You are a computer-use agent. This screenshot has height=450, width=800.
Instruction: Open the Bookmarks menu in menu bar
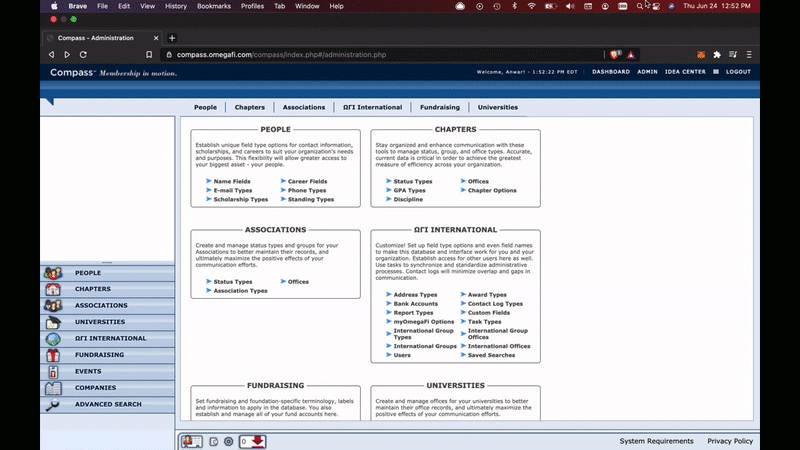pyautogui.click(x=214, y=6)
